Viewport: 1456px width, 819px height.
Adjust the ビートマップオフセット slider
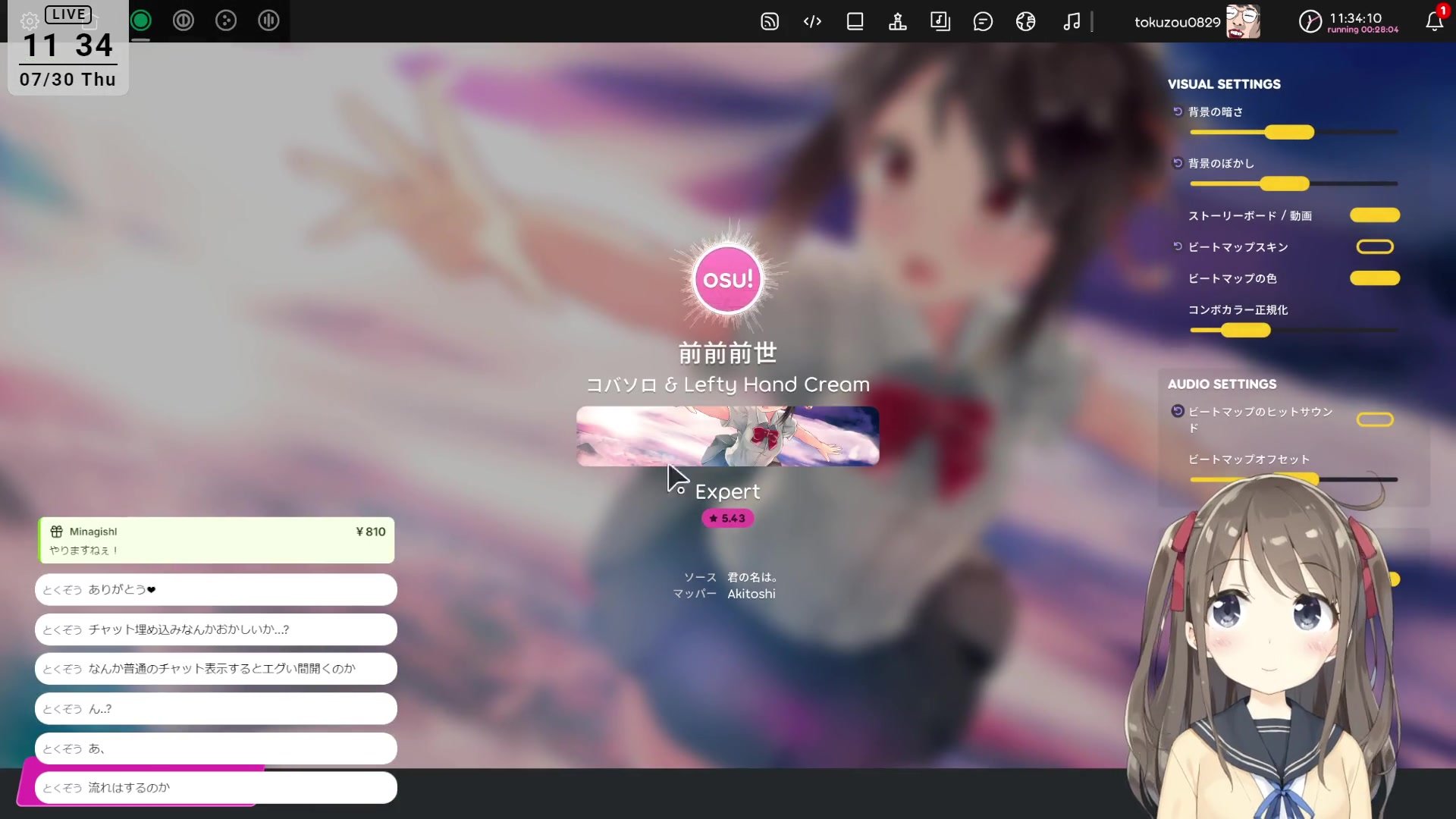[x=1294, y=479]
